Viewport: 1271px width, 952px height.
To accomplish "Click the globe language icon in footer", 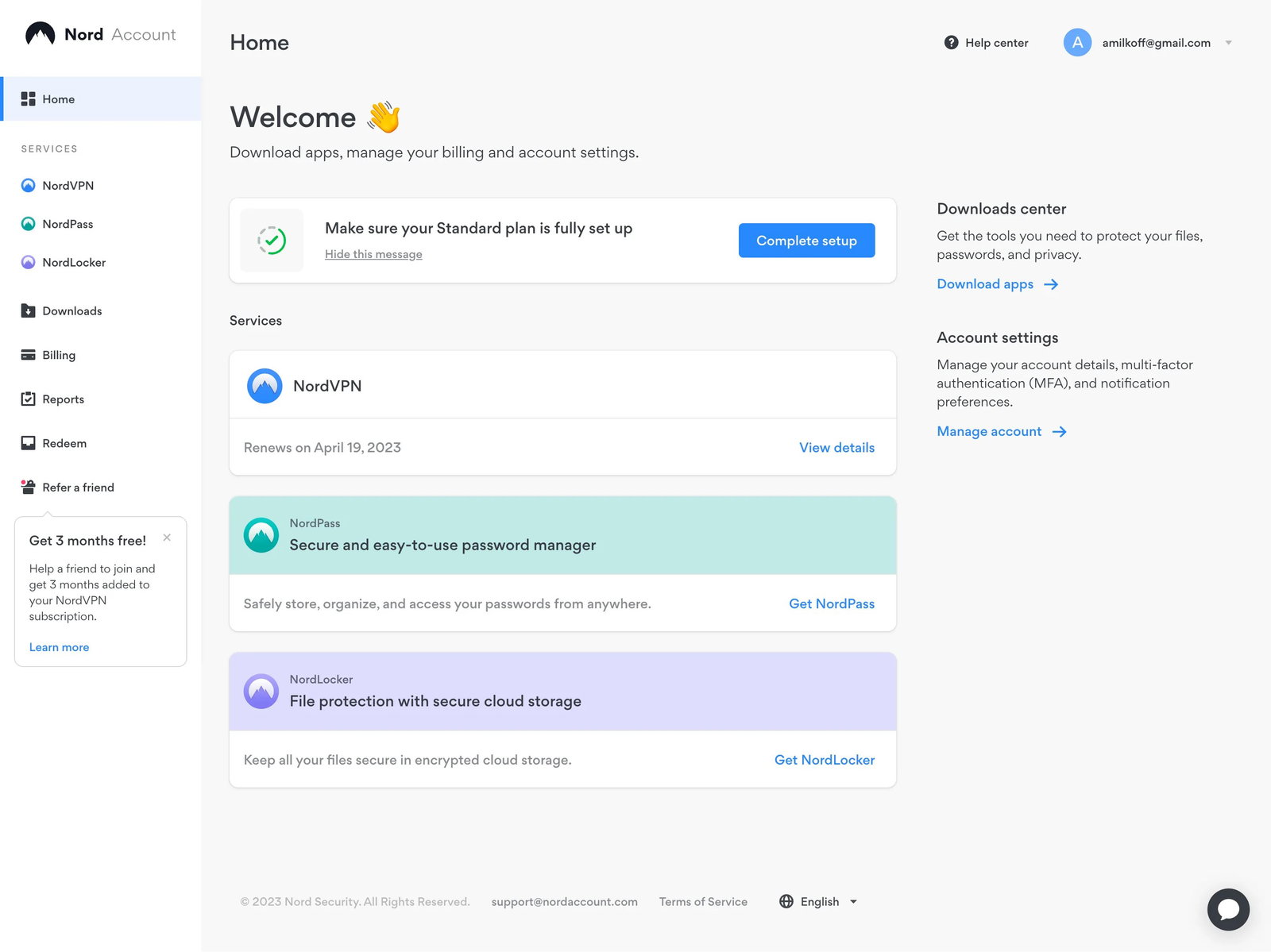I will point(786,901).
